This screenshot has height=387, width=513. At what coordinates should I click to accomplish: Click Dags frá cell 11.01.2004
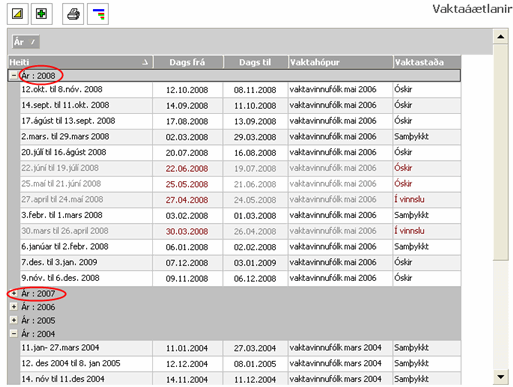187,348
